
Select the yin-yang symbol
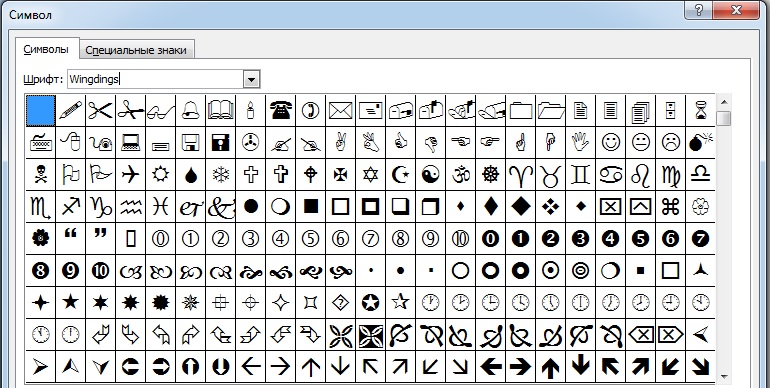(430, 174)
